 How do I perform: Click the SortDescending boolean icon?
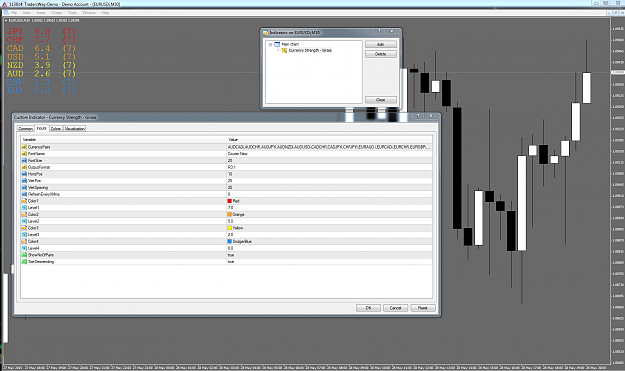(x=24, y=262)
